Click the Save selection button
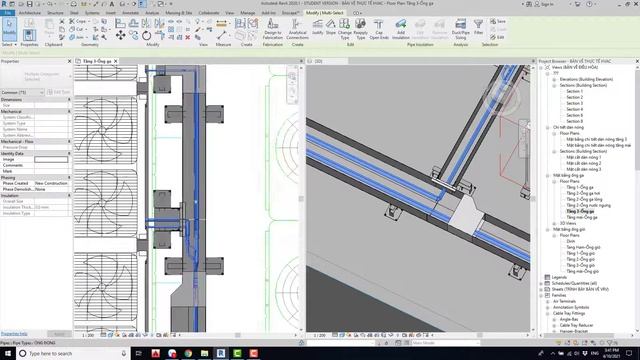Image resolution: width=640 pixels, height=360 pixels. 498,21
